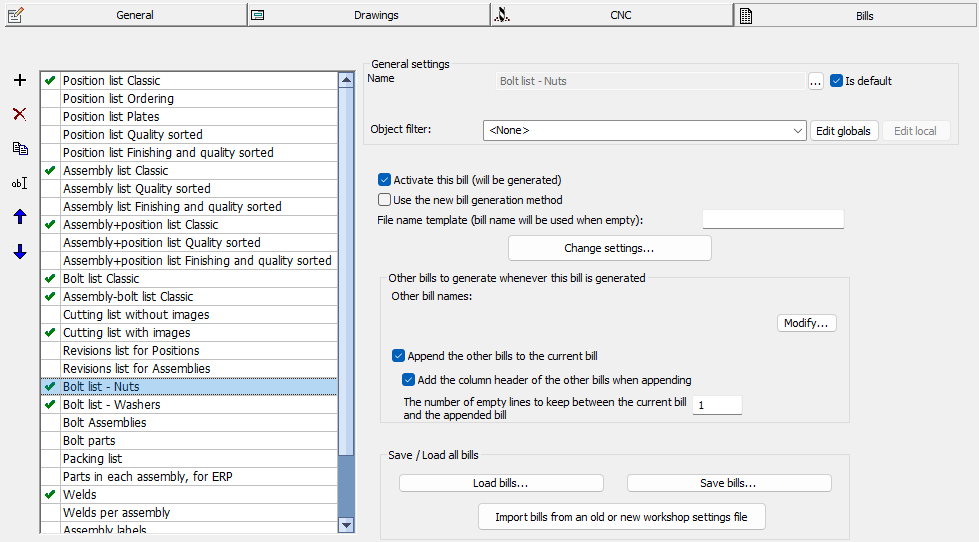Toggle Append the other bills to current bill
This screenshot has height=542, width=979.
[x=398, y=356]
